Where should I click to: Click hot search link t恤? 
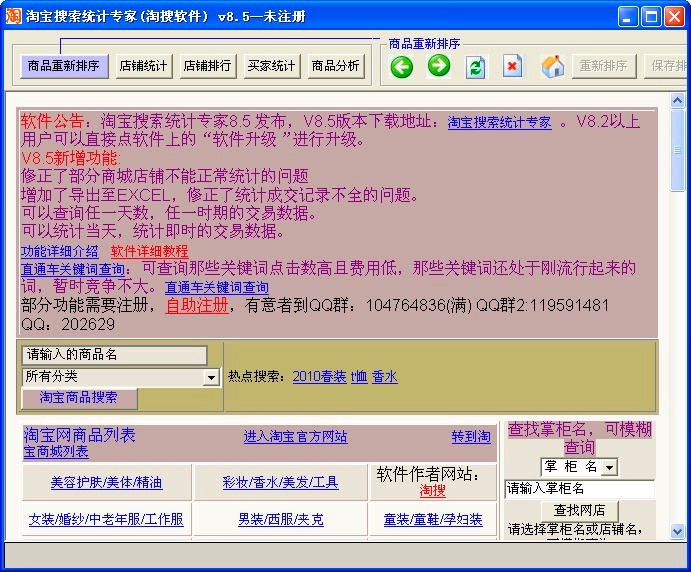(x=359, y=376)
